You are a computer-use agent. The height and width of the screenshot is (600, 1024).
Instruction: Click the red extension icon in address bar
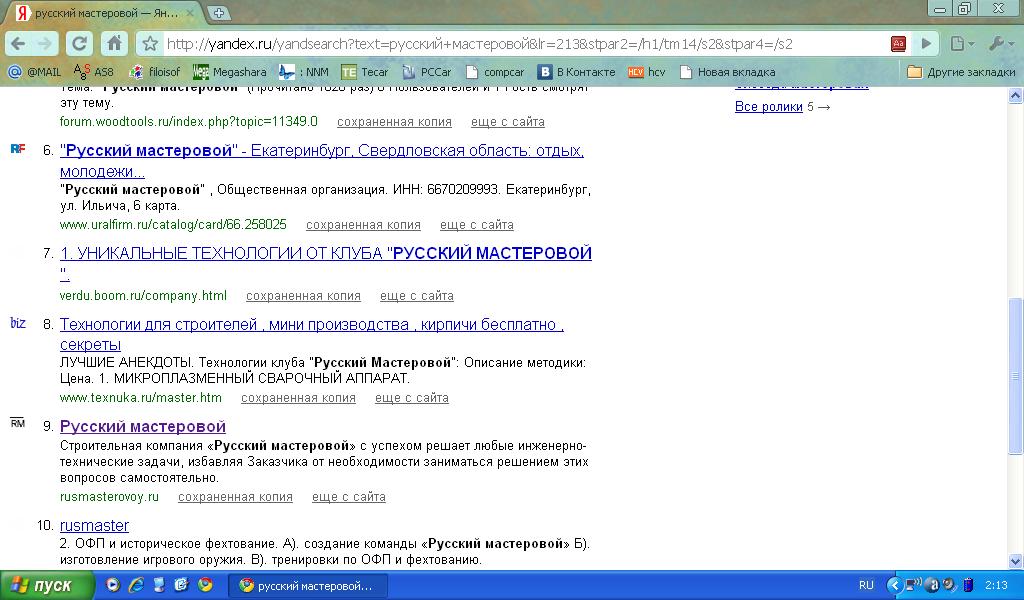[x=898, y=44]
